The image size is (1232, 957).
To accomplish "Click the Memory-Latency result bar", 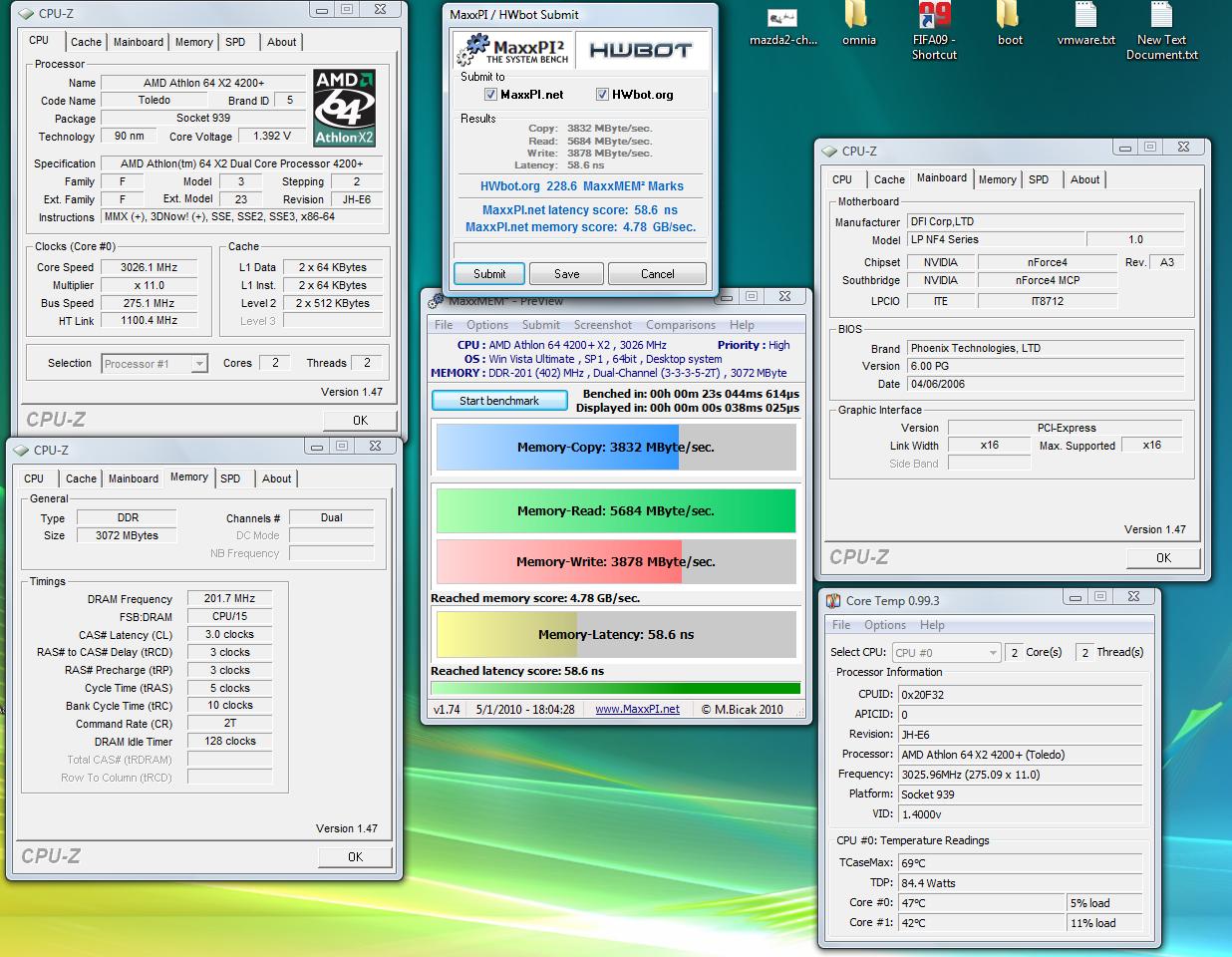I will [616, 634].
